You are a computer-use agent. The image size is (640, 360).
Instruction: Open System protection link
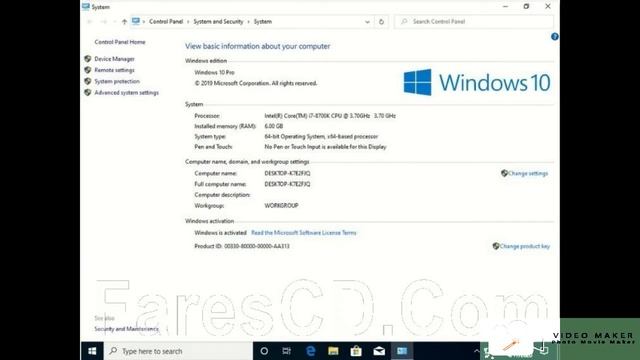tap(117, 81)
